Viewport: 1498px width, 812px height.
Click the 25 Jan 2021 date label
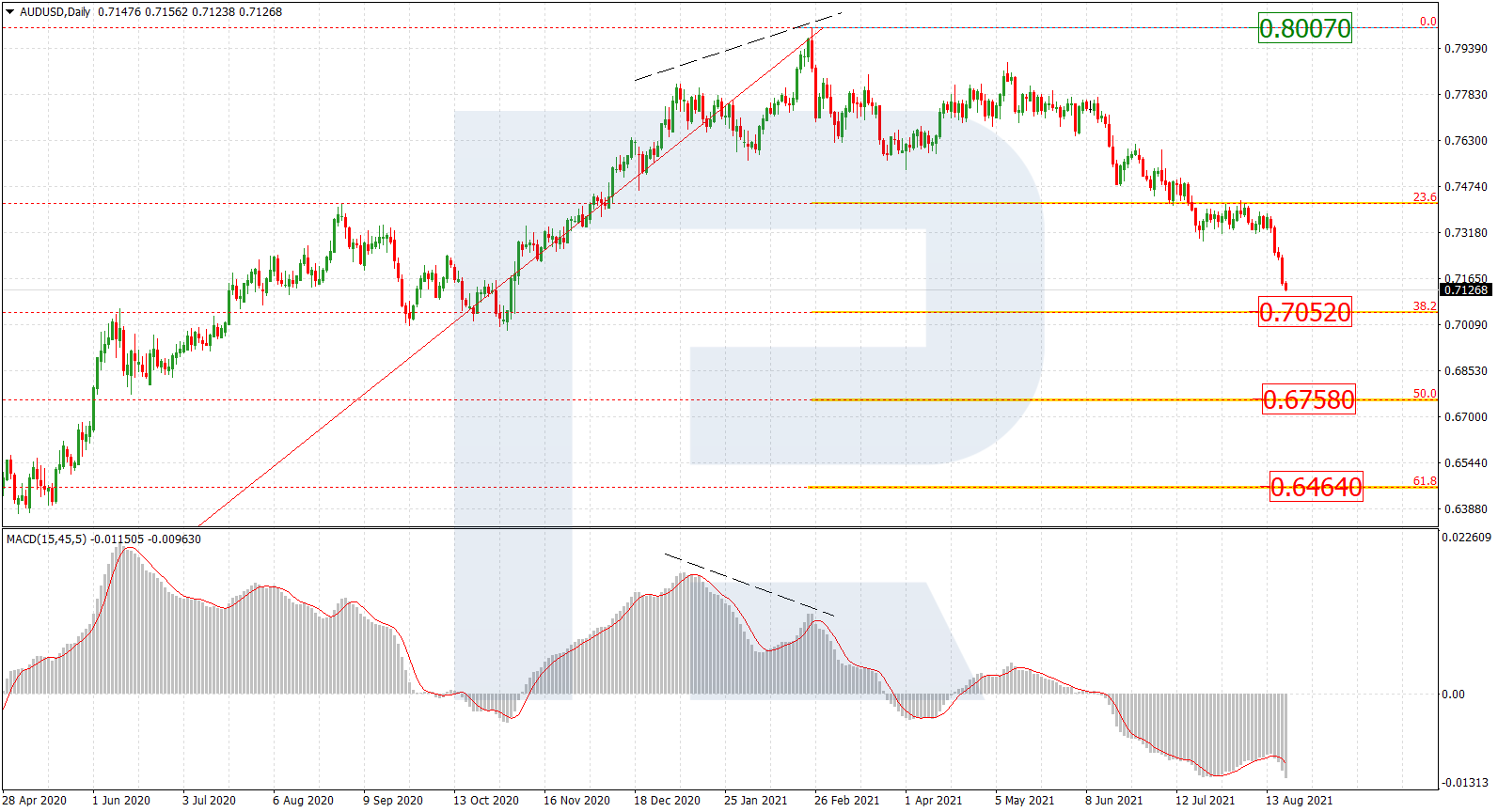click(x=756, y=801)
